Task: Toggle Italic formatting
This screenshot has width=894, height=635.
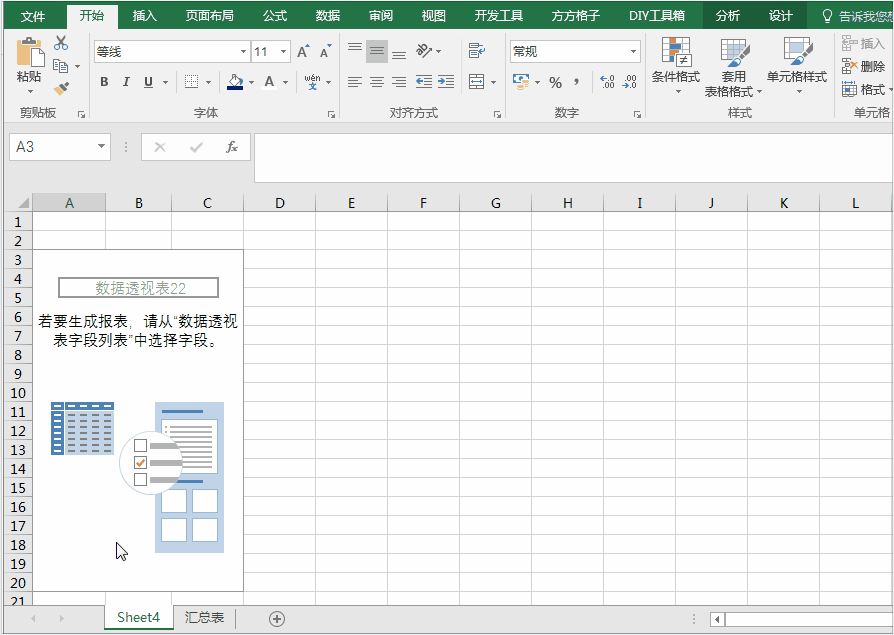Action: 126,82
